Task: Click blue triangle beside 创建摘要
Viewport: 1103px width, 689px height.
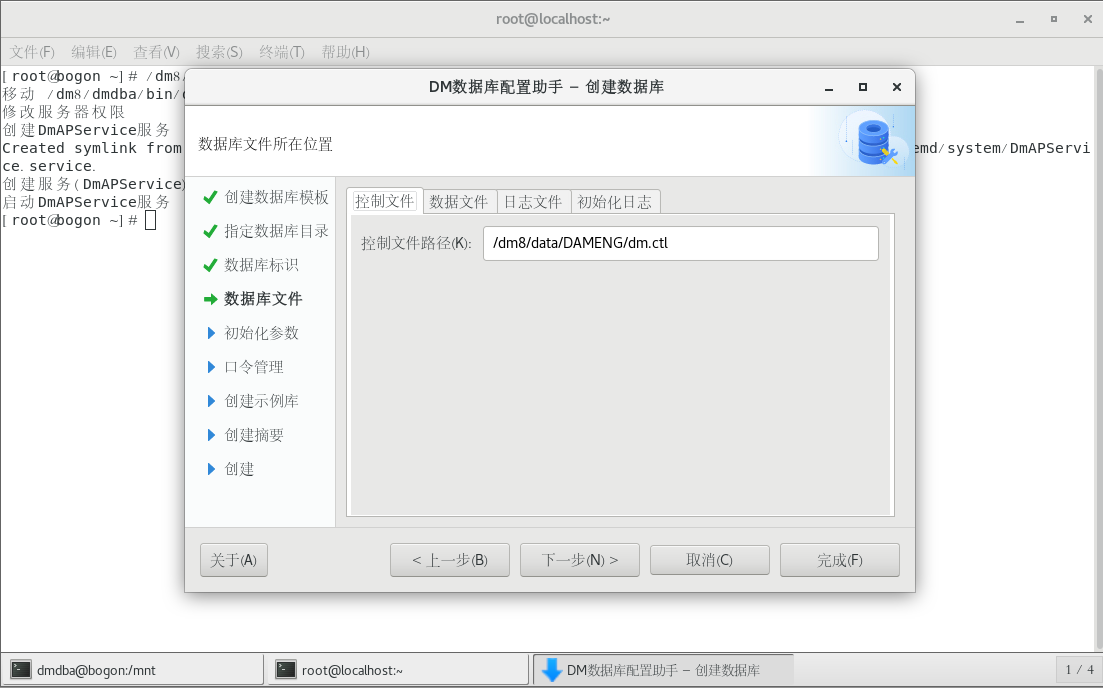Action: tap(211, 436)
